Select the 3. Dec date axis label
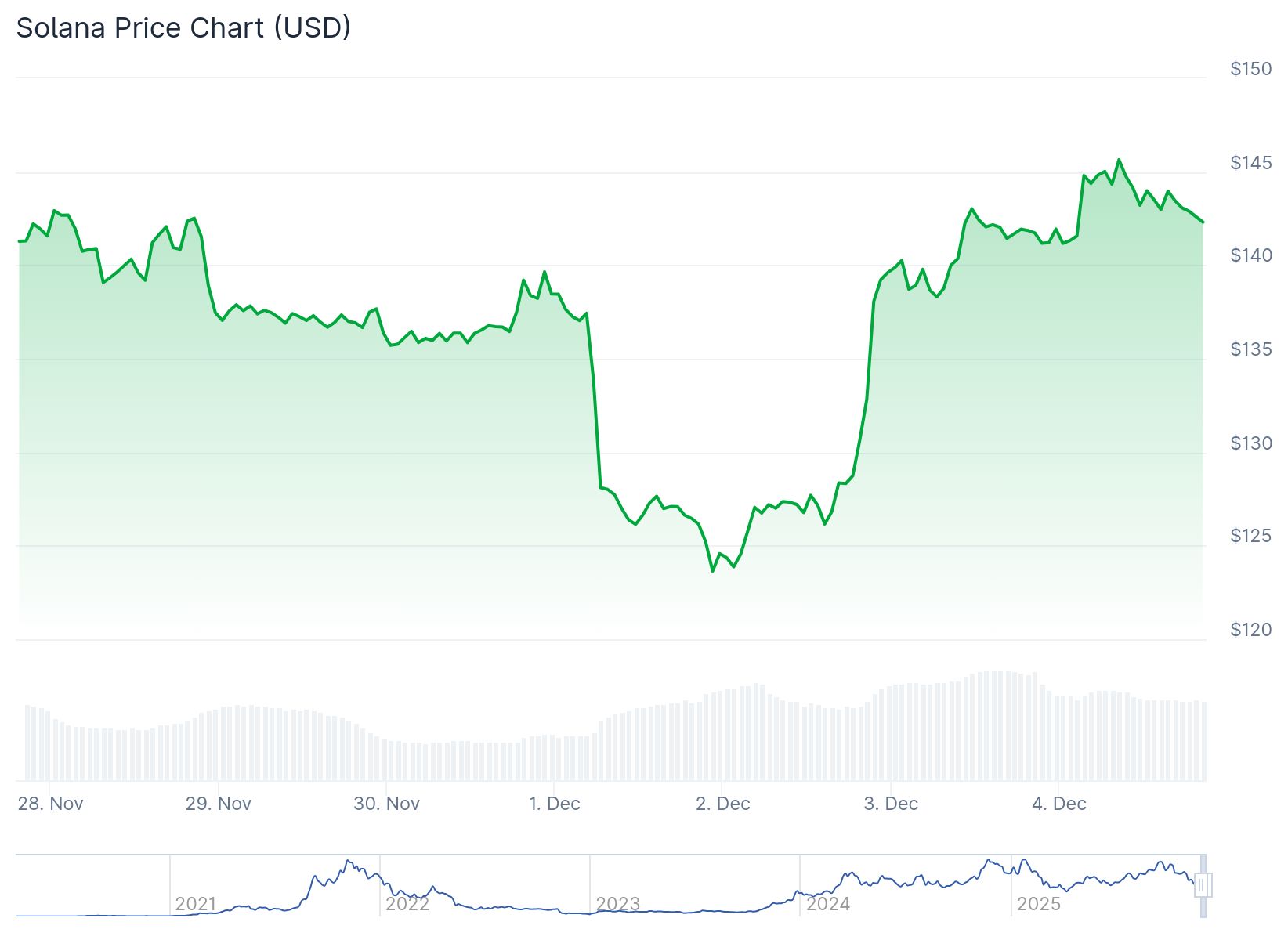This screenshot has width=1288, height=940. (x=891, y=804)
